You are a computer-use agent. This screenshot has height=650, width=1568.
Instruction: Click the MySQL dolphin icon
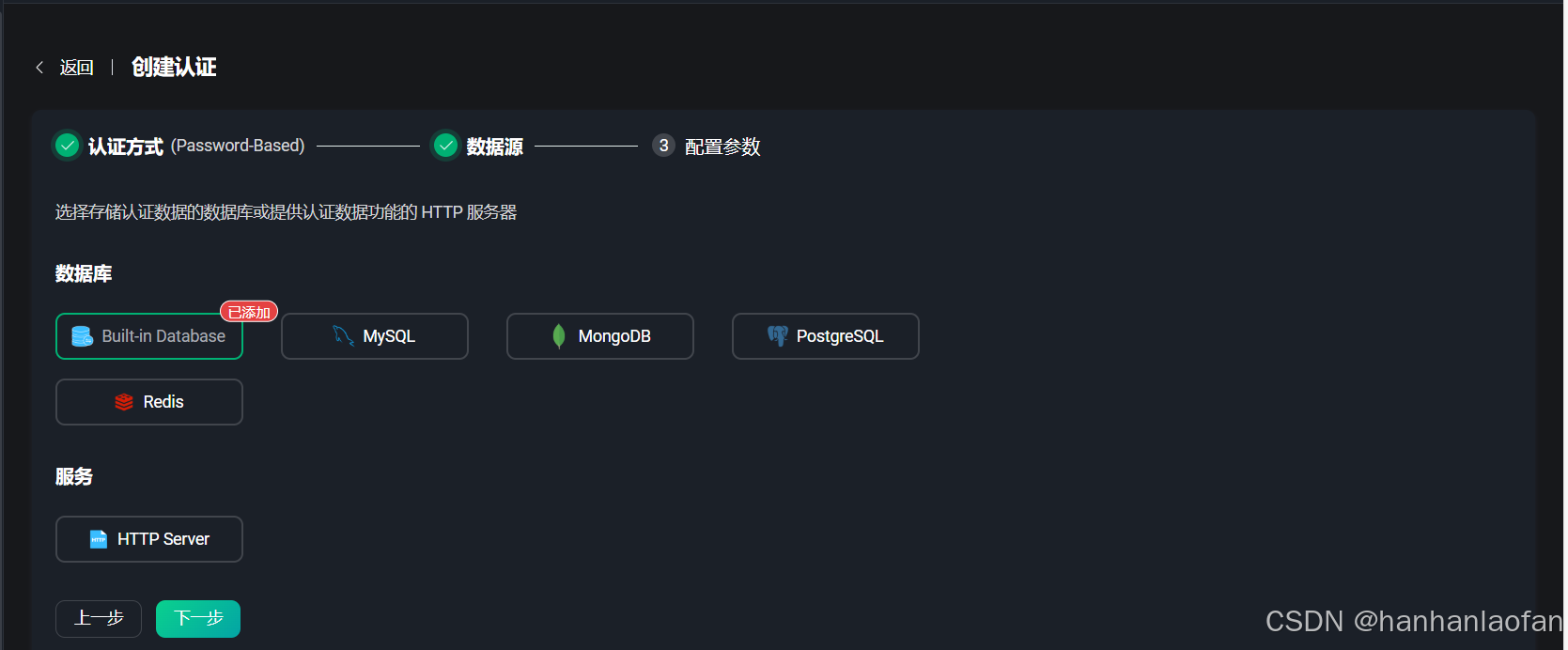(344, 335)
